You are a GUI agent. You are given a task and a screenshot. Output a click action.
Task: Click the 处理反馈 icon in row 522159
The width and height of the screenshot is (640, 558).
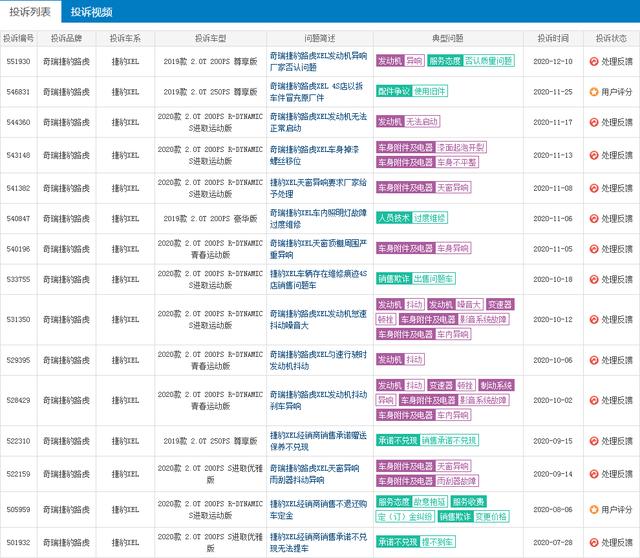[x=594, y=474]
